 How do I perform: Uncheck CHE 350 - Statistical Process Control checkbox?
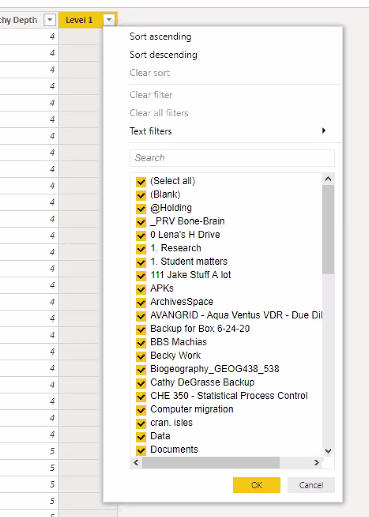[141, 396]
